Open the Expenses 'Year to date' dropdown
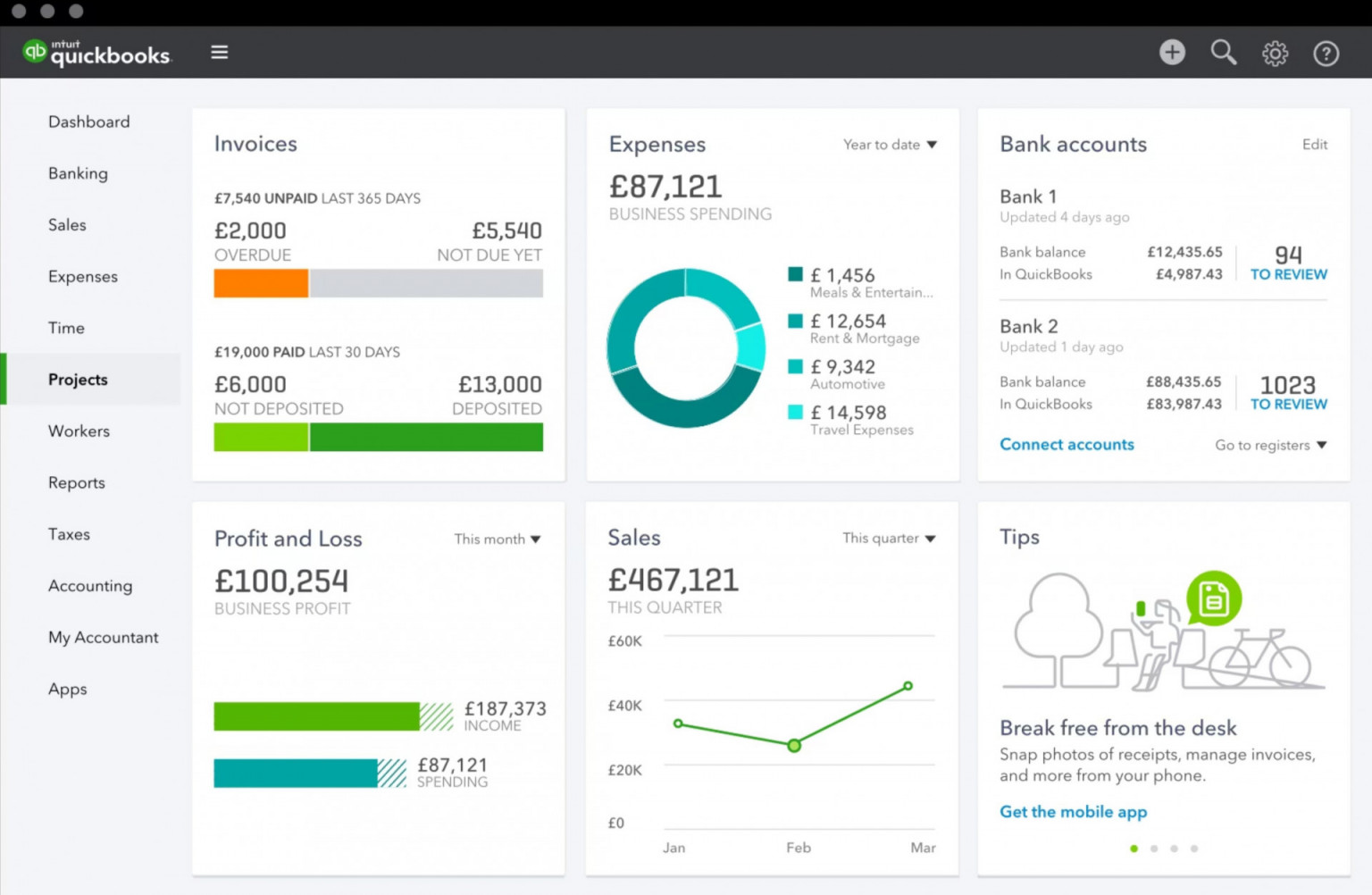Screen dimensions: 1372x895 890,144
